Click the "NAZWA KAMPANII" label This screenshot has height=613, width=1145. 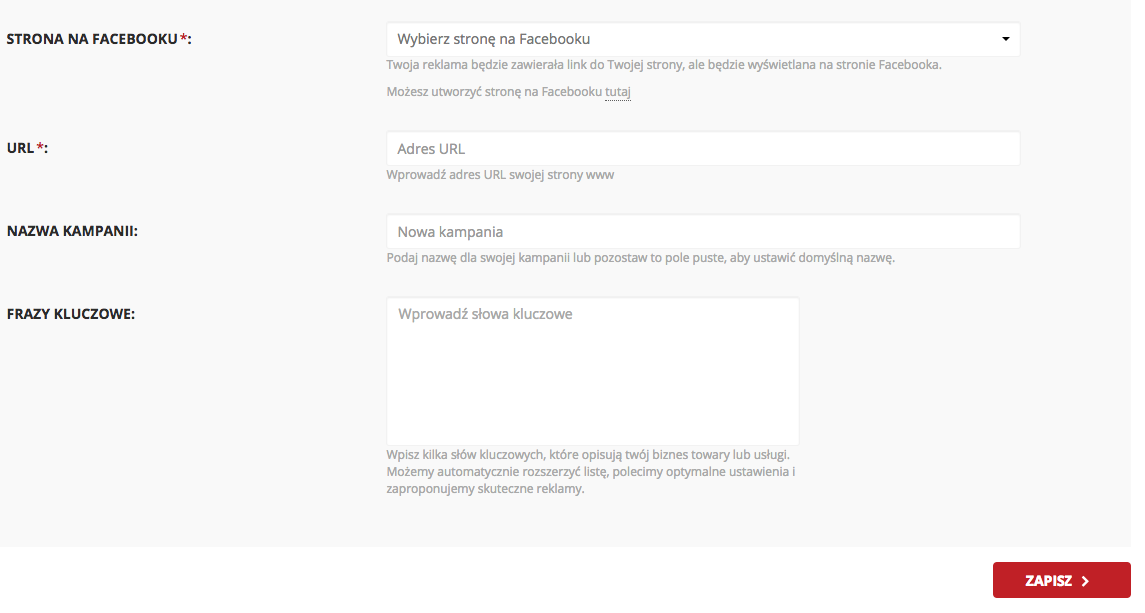72,231
